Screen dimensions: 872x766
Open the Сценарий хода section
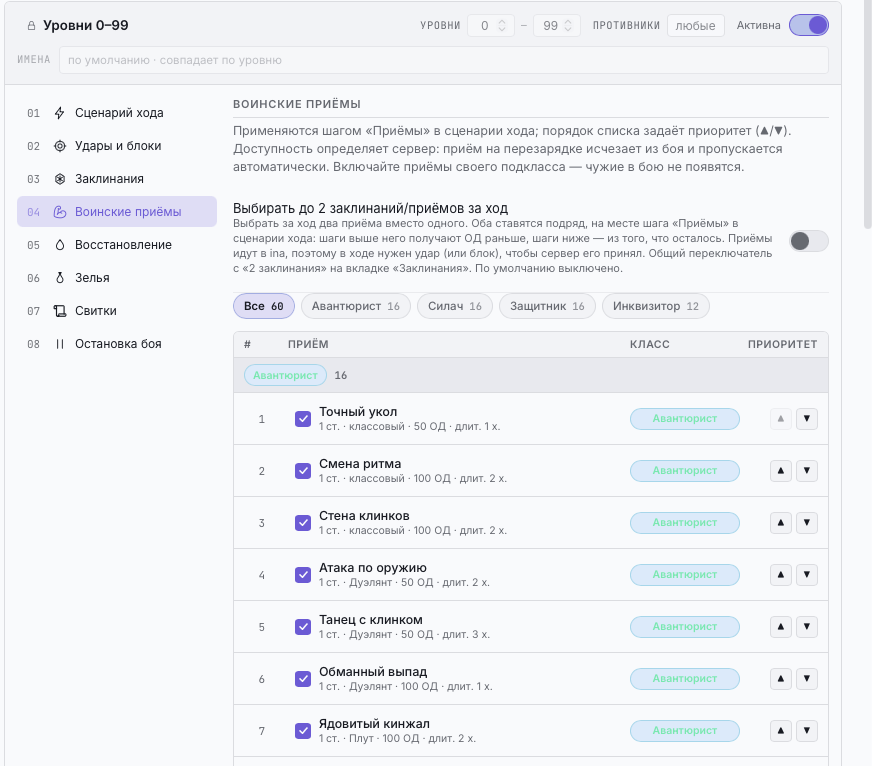117,113
